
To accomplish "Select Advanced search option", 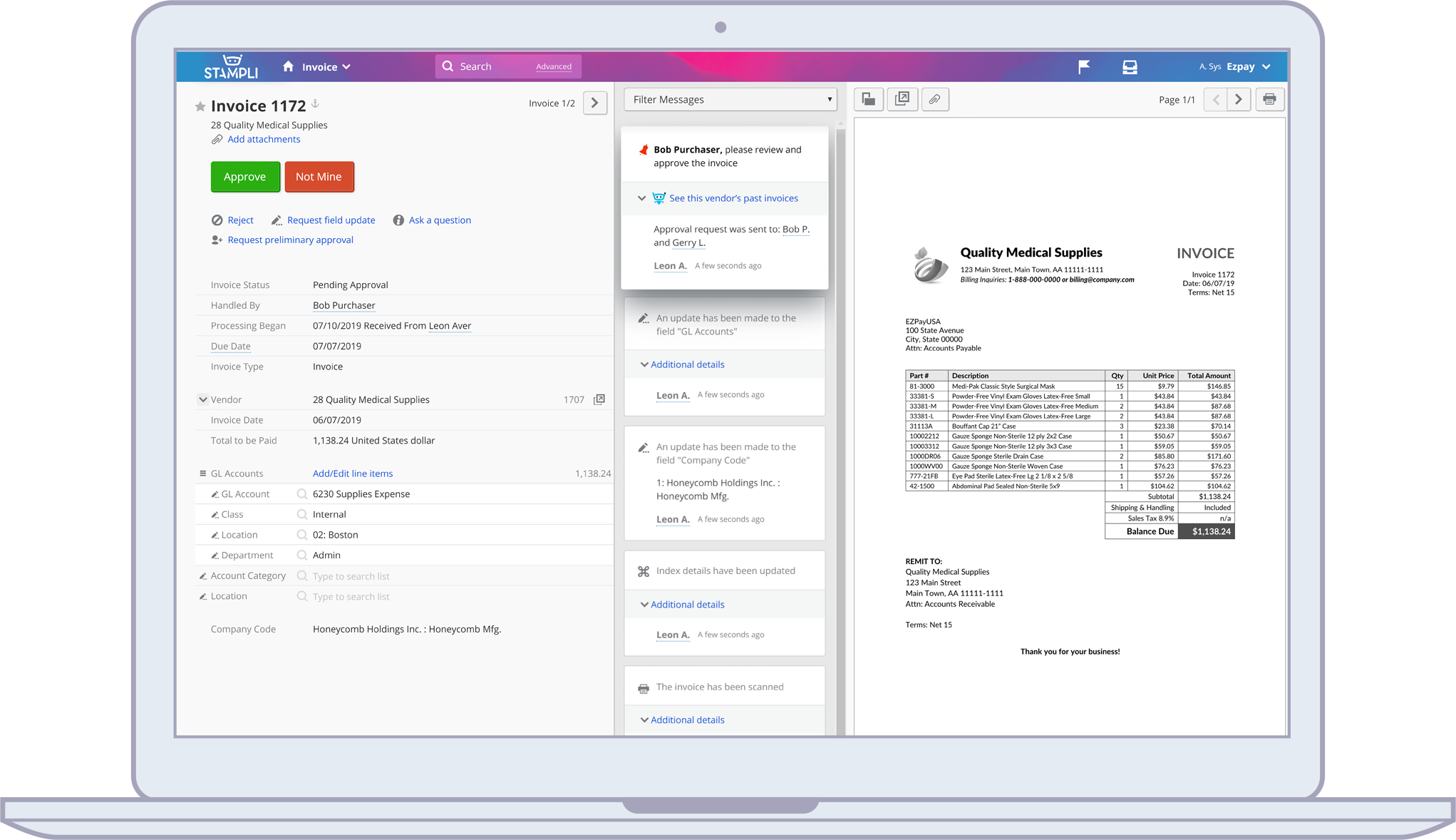I will point(554,66).
